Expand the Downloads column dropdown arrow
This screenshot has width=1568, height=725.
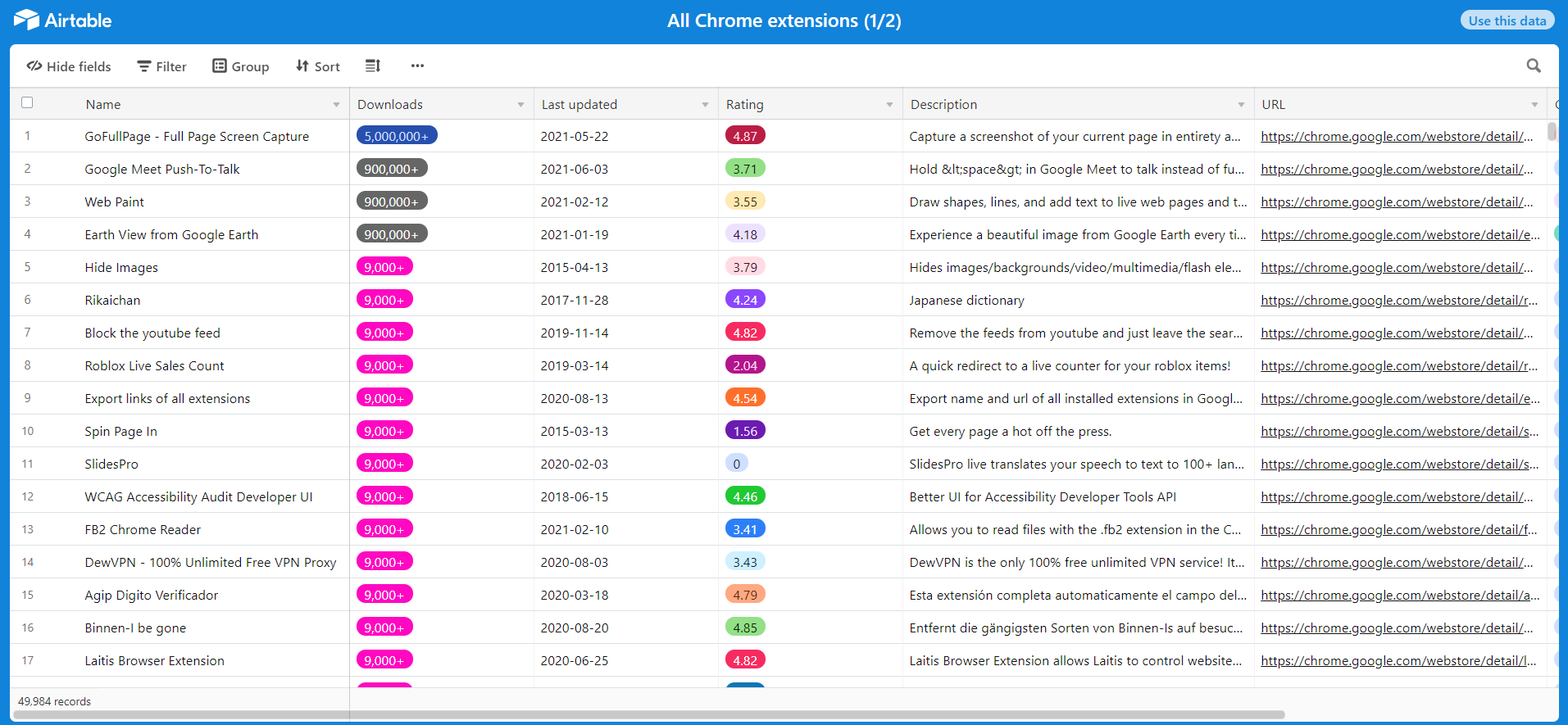(520, 105)
